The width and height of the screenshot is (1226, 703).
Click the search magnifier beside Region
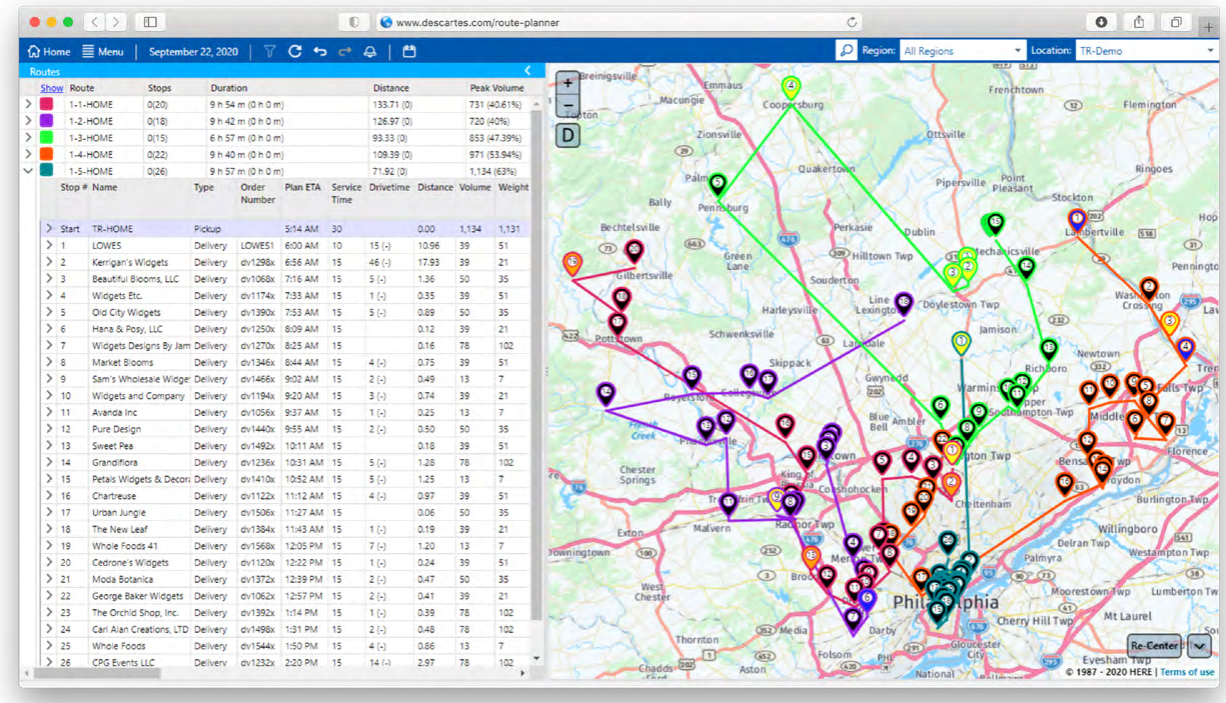(846, 50)
